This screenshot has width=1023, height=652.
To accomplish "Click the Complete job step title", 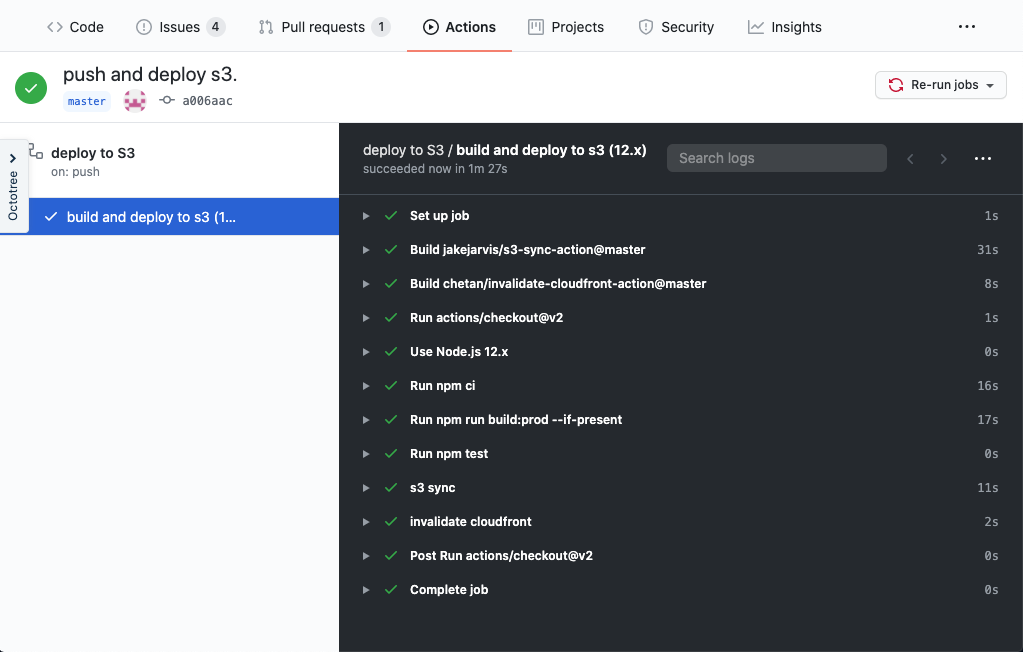I will (449, 589).
